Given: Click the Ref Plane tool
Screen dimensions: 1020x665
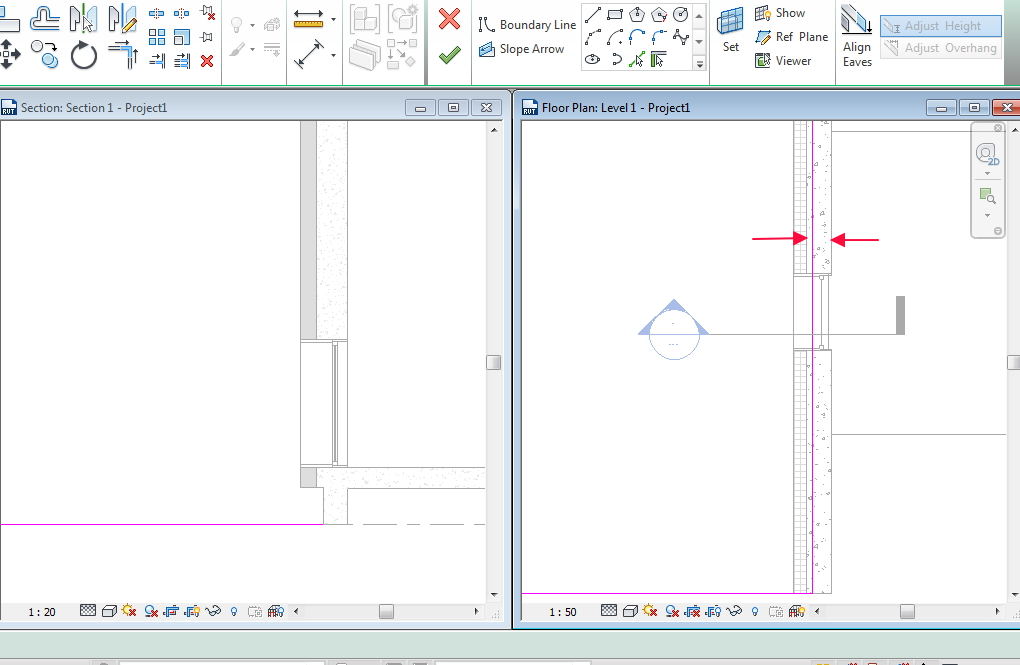Looking at the screenshot, I should pyautogui.click(x=792, y=37).
